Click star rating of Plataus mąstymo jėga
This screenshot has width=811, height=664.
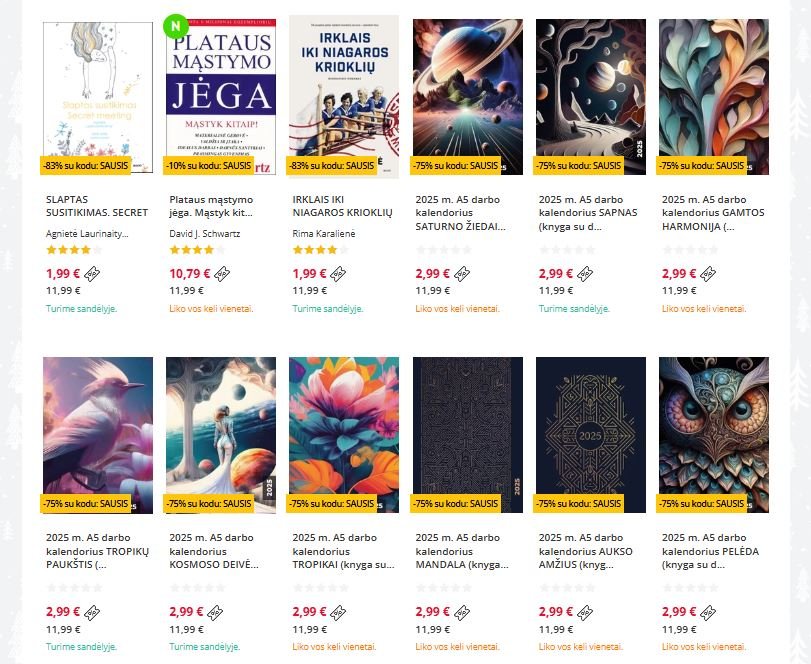(x=197, y=250)
